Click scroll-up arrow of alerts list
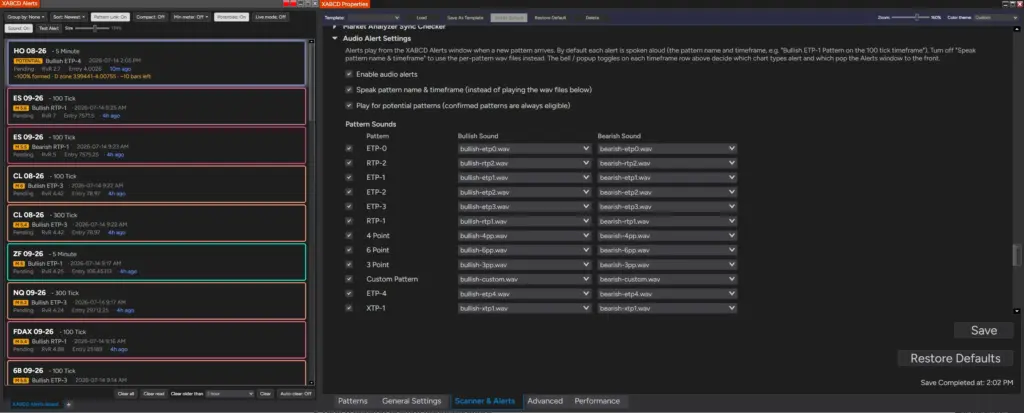Image resolution: width=1024 pixels, height=413 pixels. tap(312, 42)
